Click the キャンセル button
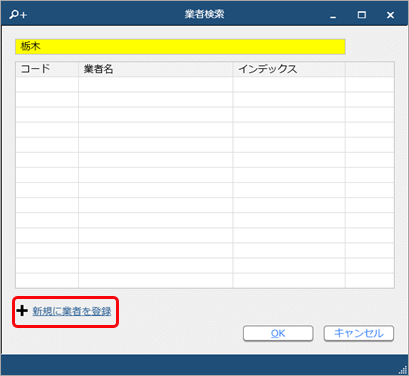This screenshot has height=376, width=409. click(359, 333)
